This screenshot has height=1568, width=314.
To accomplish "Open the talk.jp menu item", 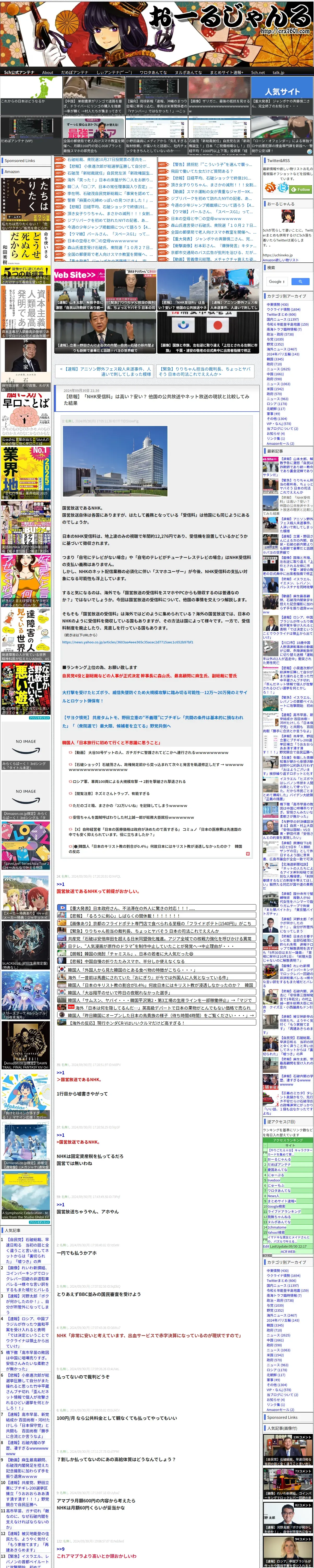I will (x=278, y=72).
